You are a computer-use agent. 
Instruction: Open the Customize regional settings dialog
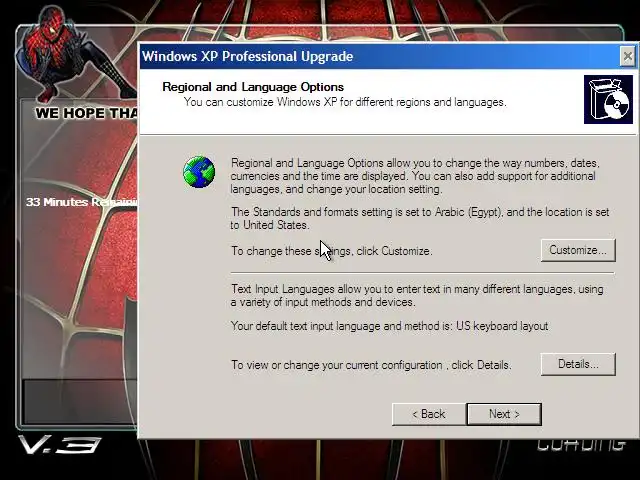[578, 250]
